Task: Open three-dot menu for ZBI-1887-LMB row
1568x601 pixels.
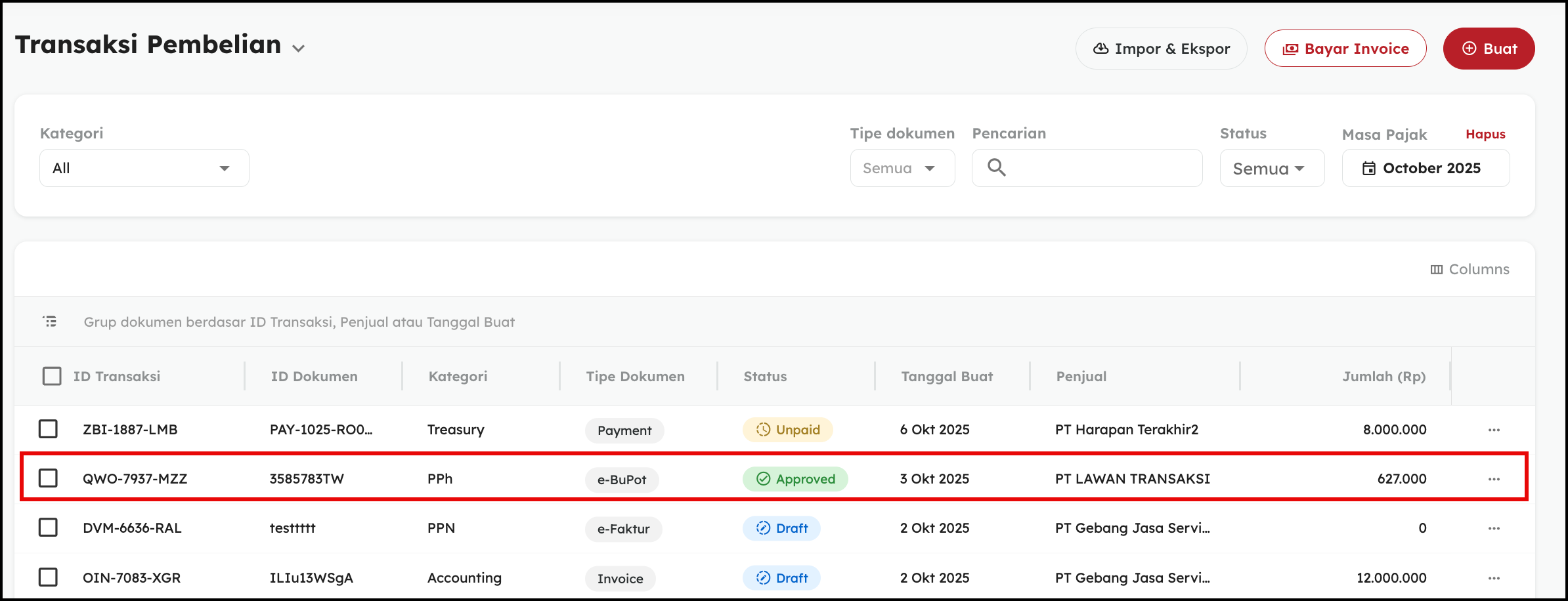Action: (x=1494, y=430)
